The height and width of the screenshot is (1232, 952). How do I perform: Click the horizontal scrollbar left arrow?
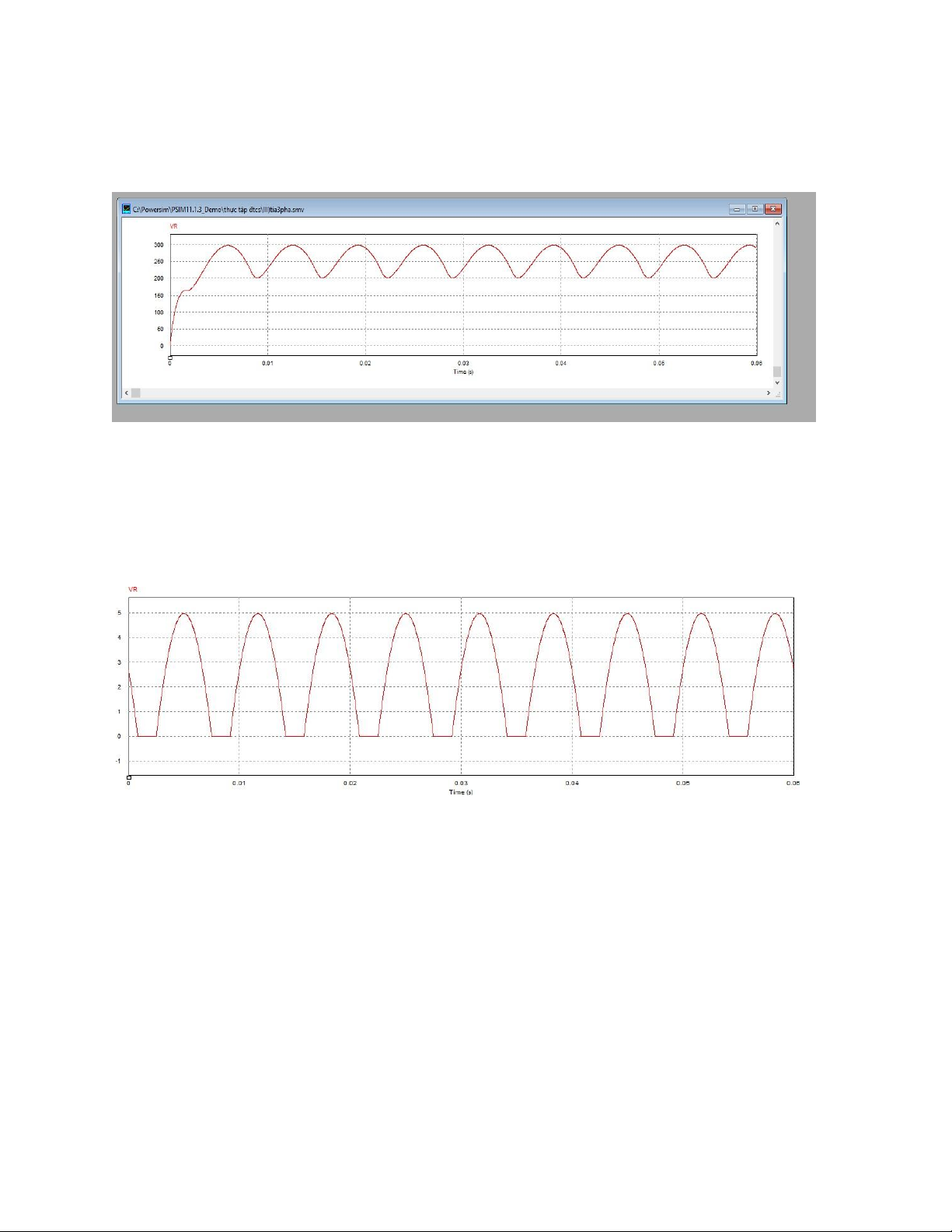(x=127, y=393)
